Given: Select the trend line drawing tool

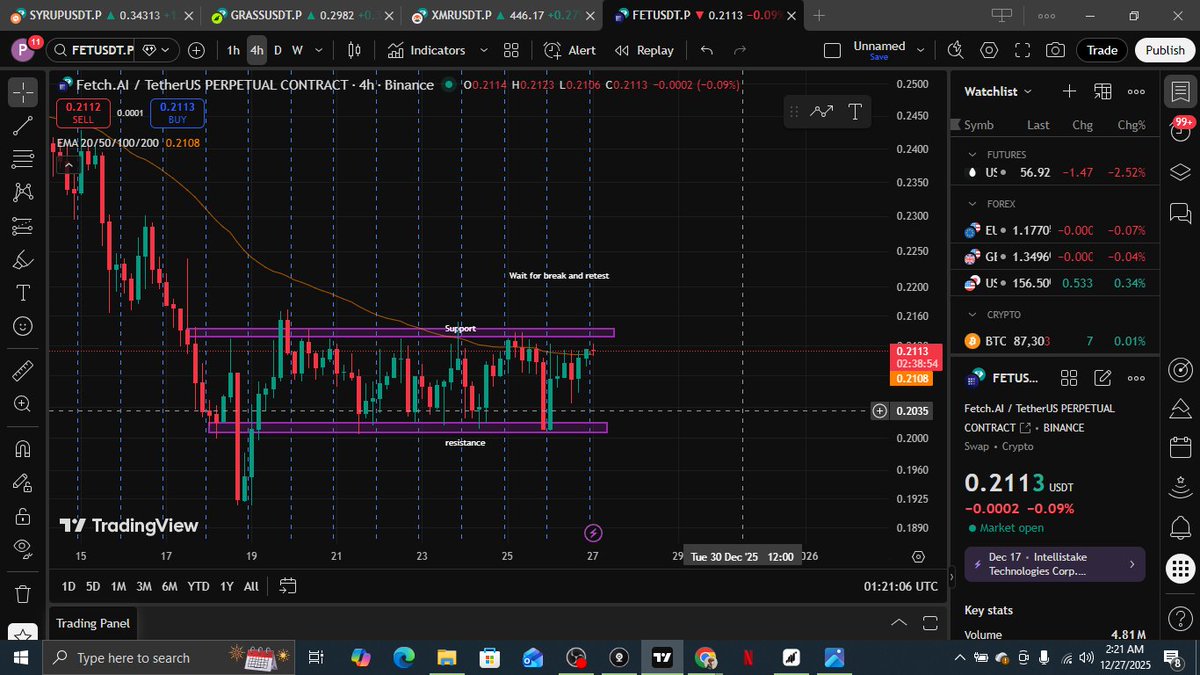Looking at the screenshot, I should click(x=23, y=125).
